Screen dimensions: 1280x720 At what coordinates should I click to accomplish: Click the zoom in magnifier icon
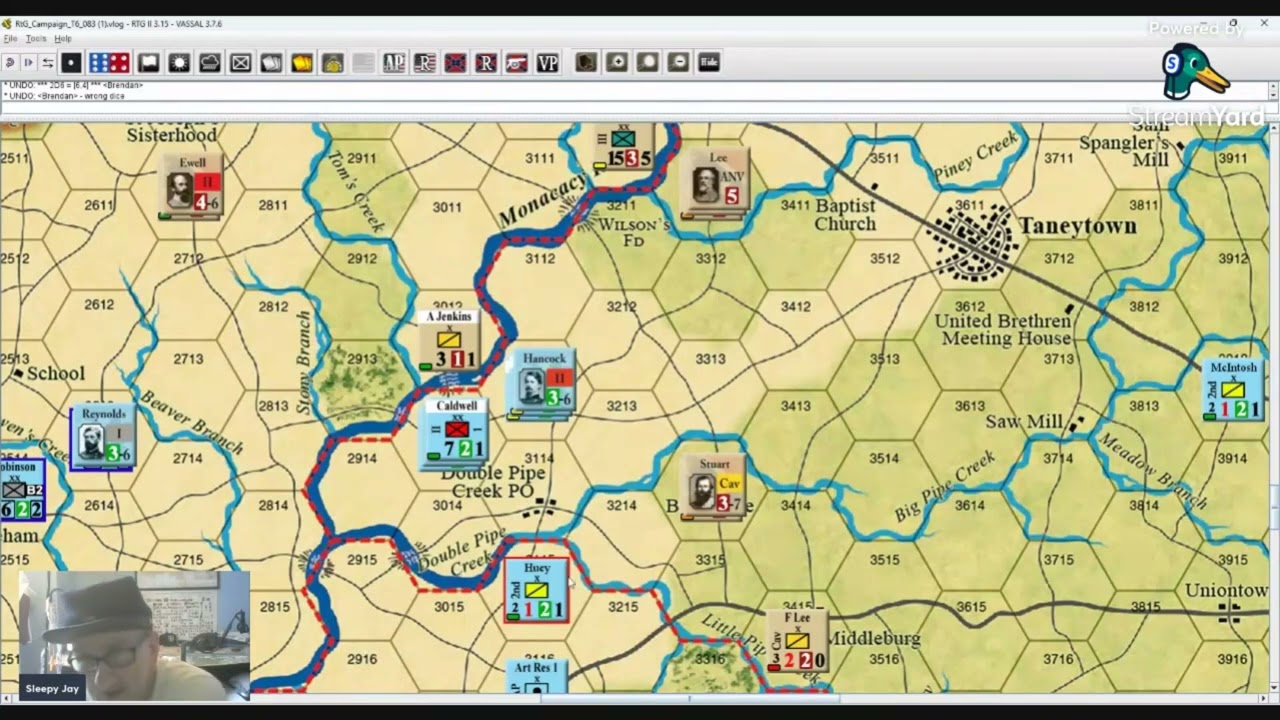pyautogui.click(x=617, y=63)
